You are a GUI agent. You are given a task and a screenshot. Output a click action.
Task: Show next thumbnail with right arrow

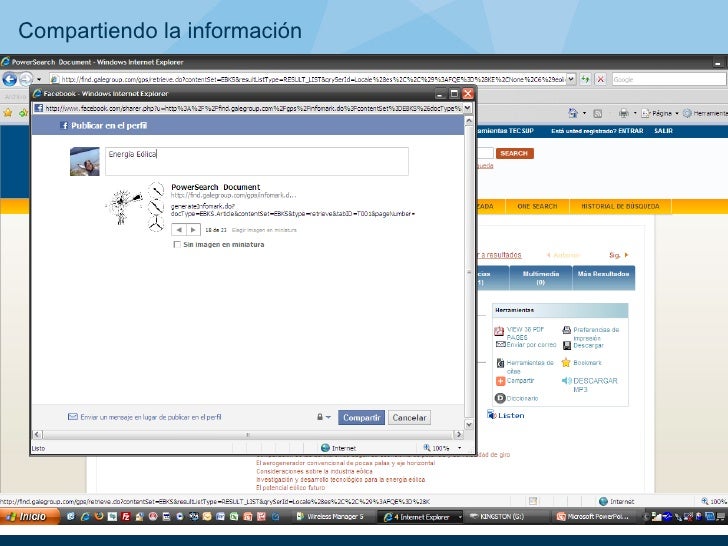pos(193,229)
